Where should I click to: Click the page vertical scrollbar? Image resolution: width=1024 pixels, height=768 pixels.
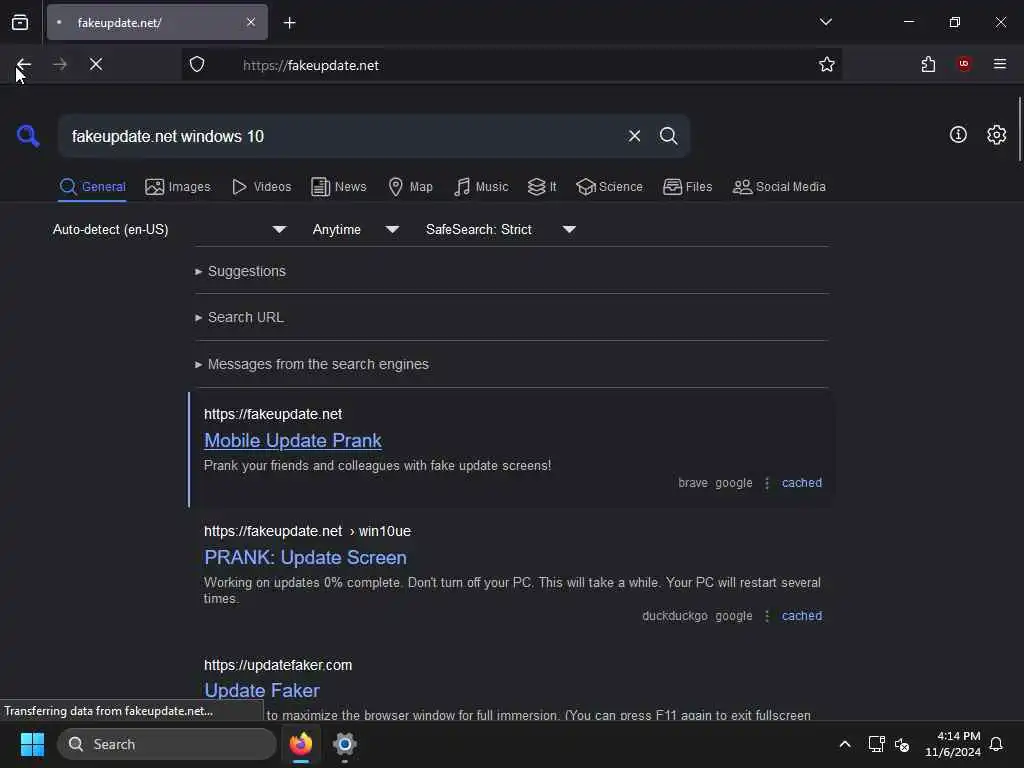[1019, 129]
